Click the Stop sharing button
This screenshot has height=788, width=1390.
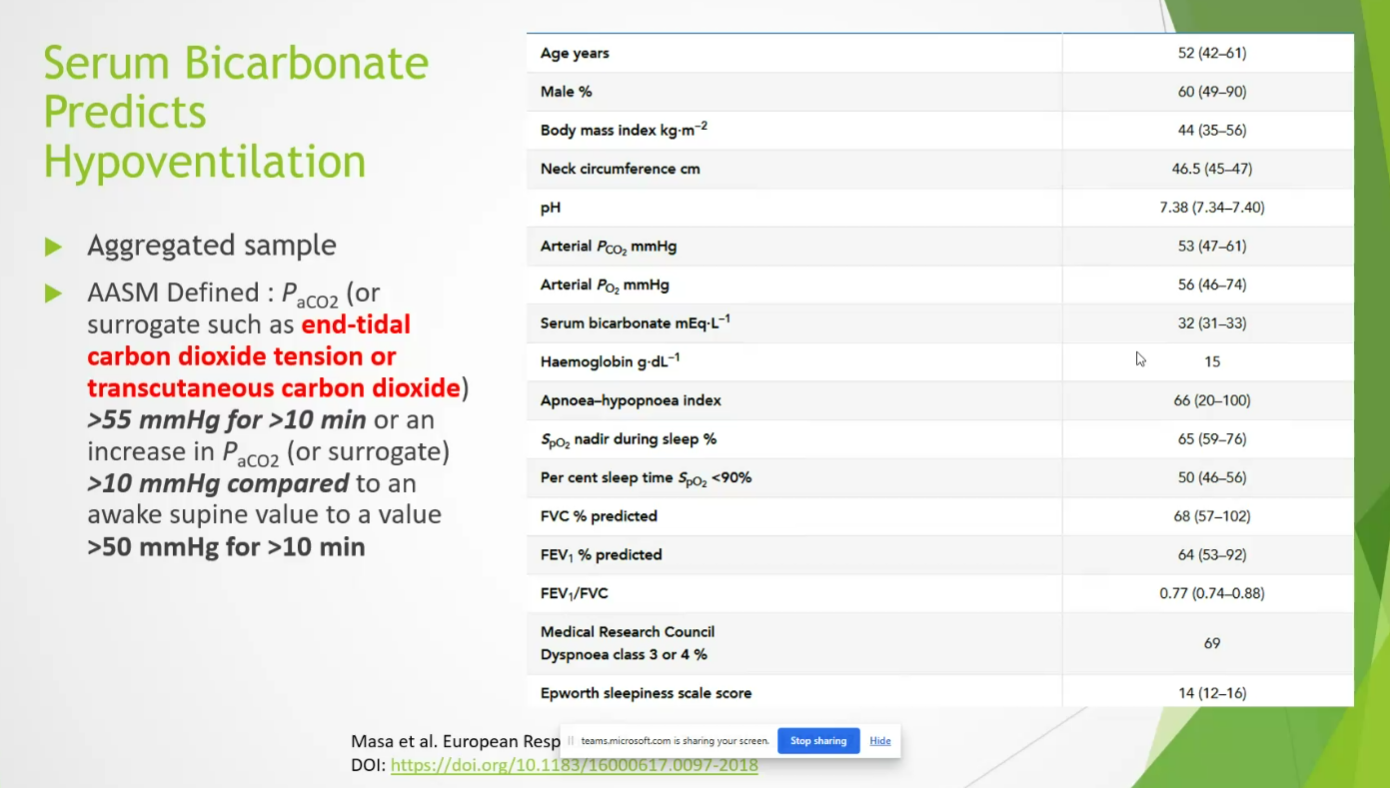click(818, 741)
